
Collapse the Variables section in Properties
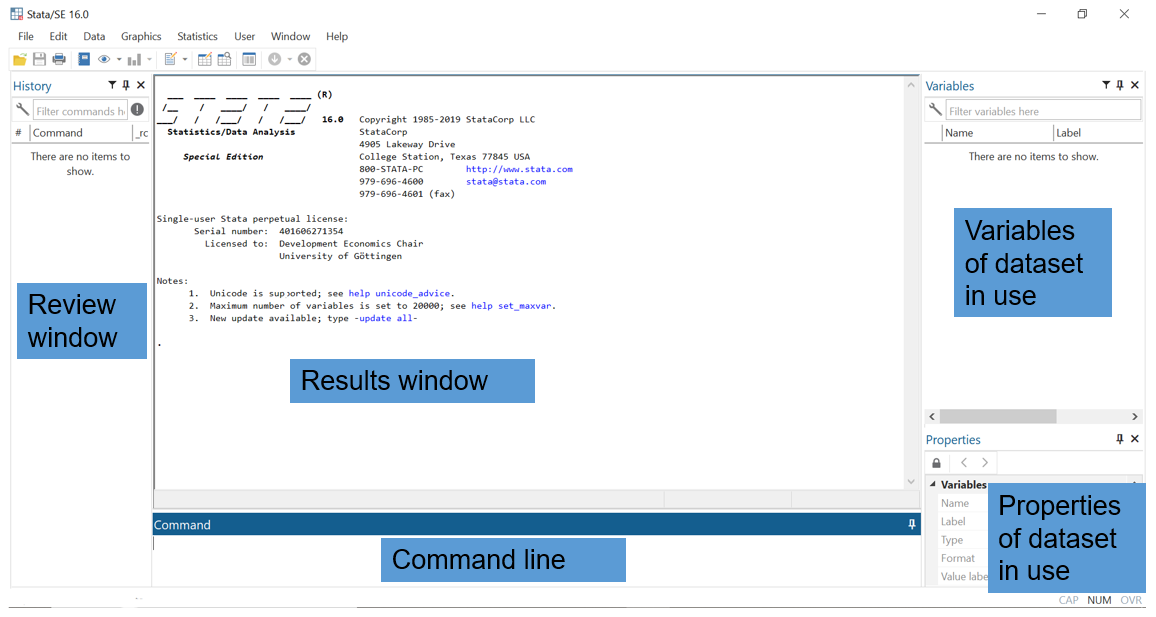(932, 484)
